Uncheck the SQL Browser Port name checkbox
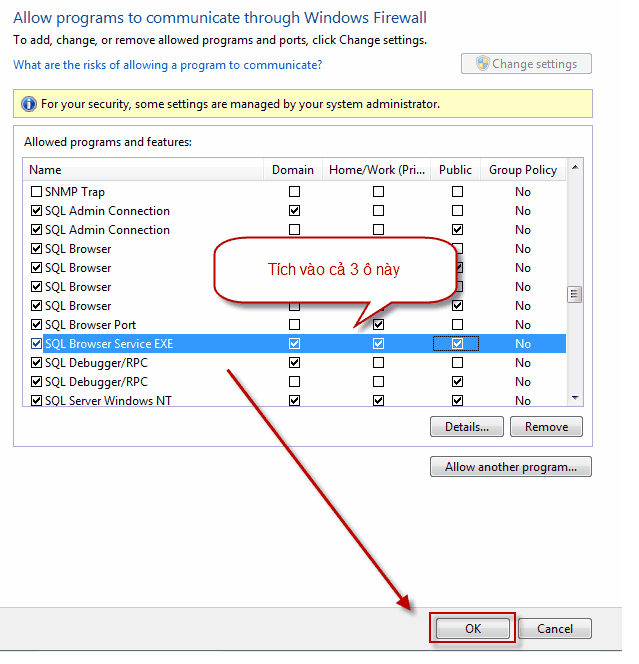 tap(36, 325)
